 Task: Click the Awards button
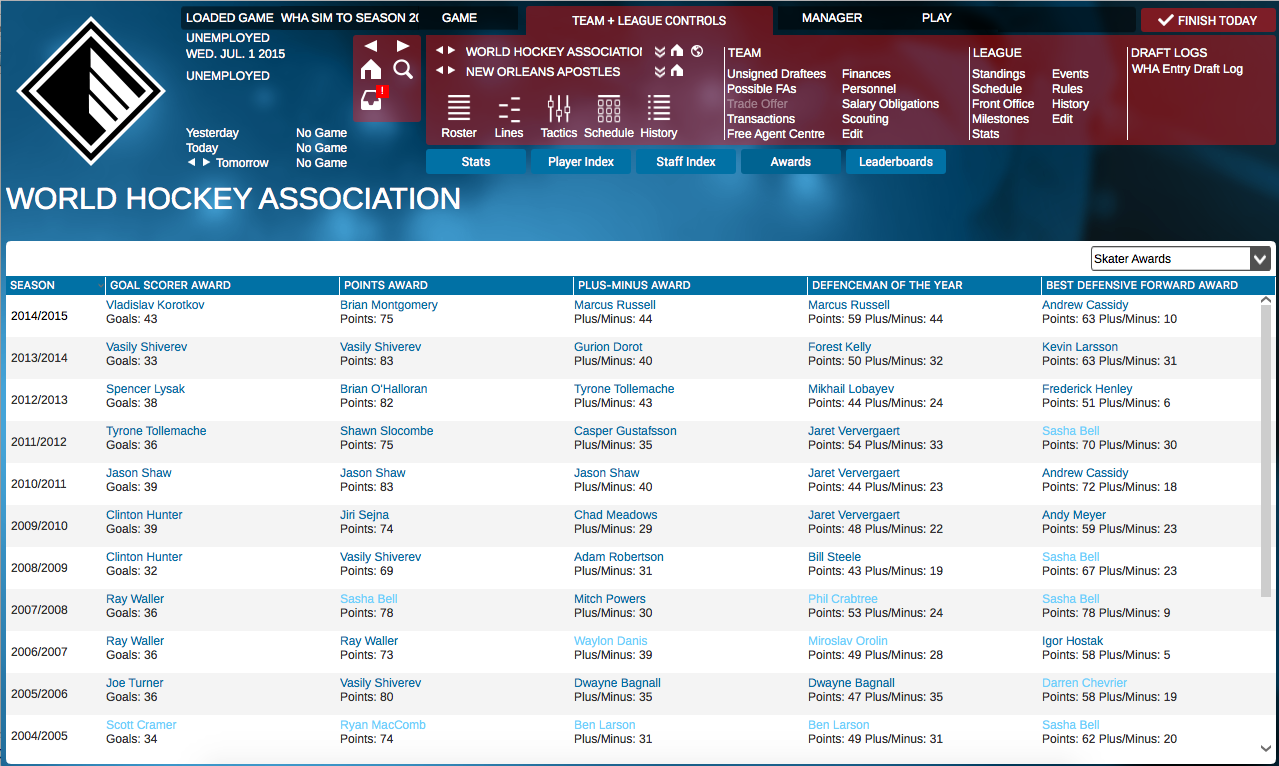791,162
